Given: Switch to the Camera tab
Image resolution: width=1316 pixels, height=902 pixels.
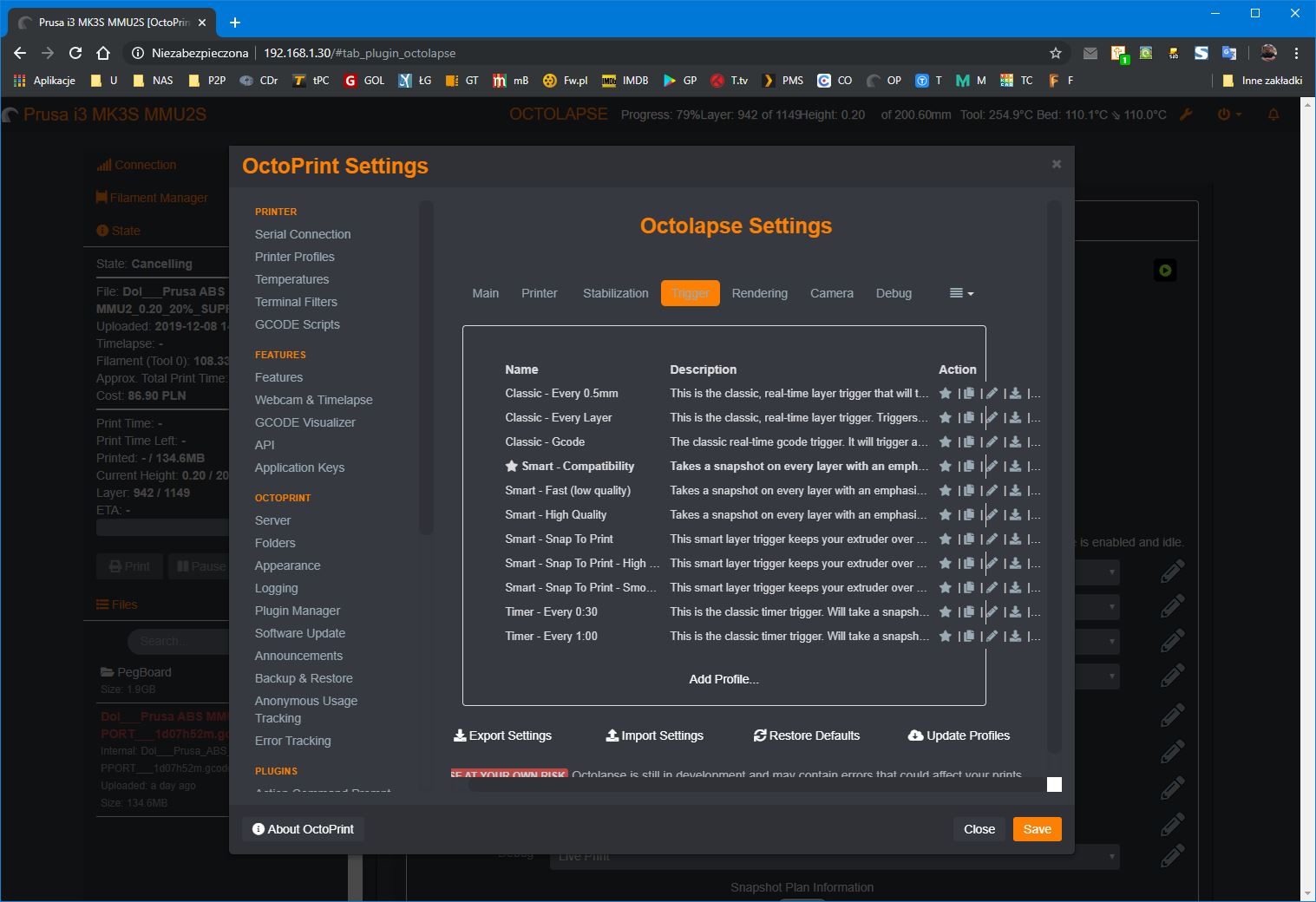Looking at the screenshot, I should 832,293.
